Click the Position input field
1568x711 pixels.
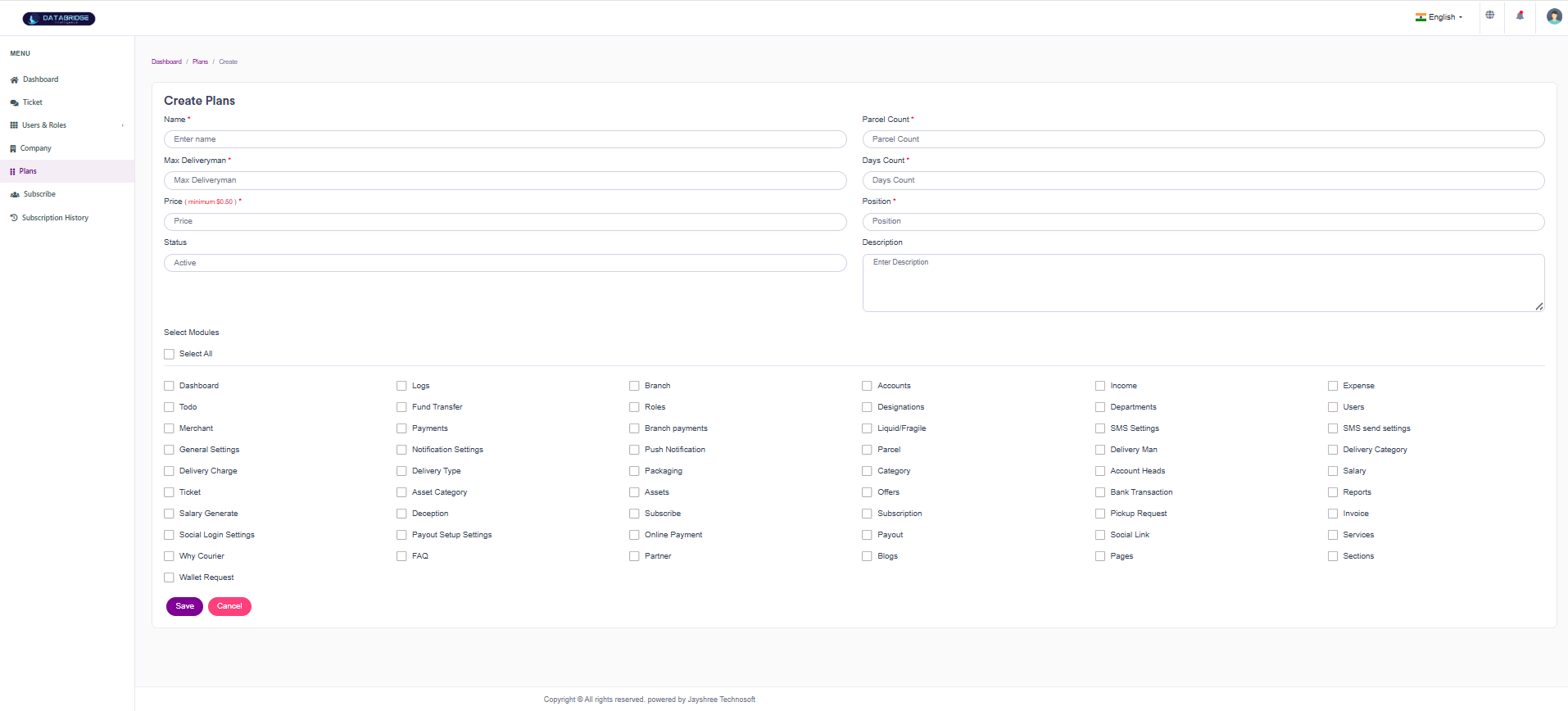click(x=1203, y=221)
